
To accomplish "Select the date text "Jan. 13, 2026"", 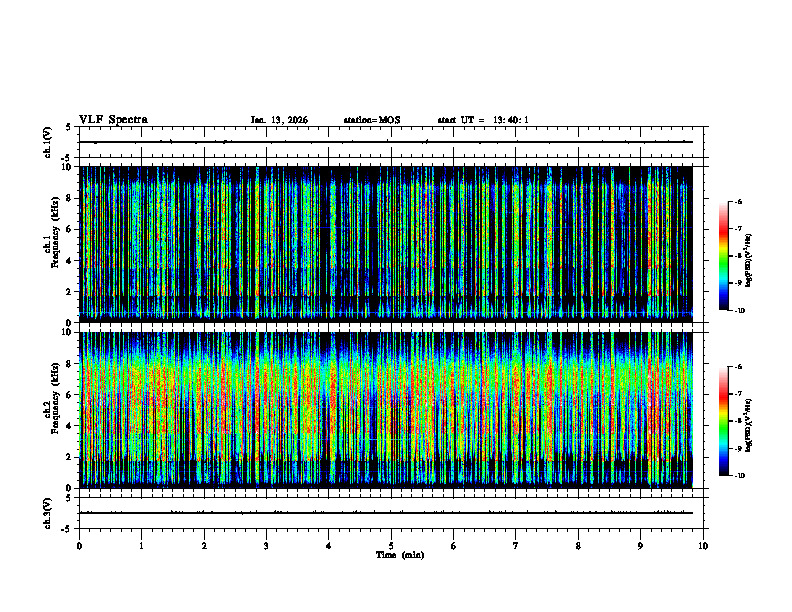I will tap(279, 120).
